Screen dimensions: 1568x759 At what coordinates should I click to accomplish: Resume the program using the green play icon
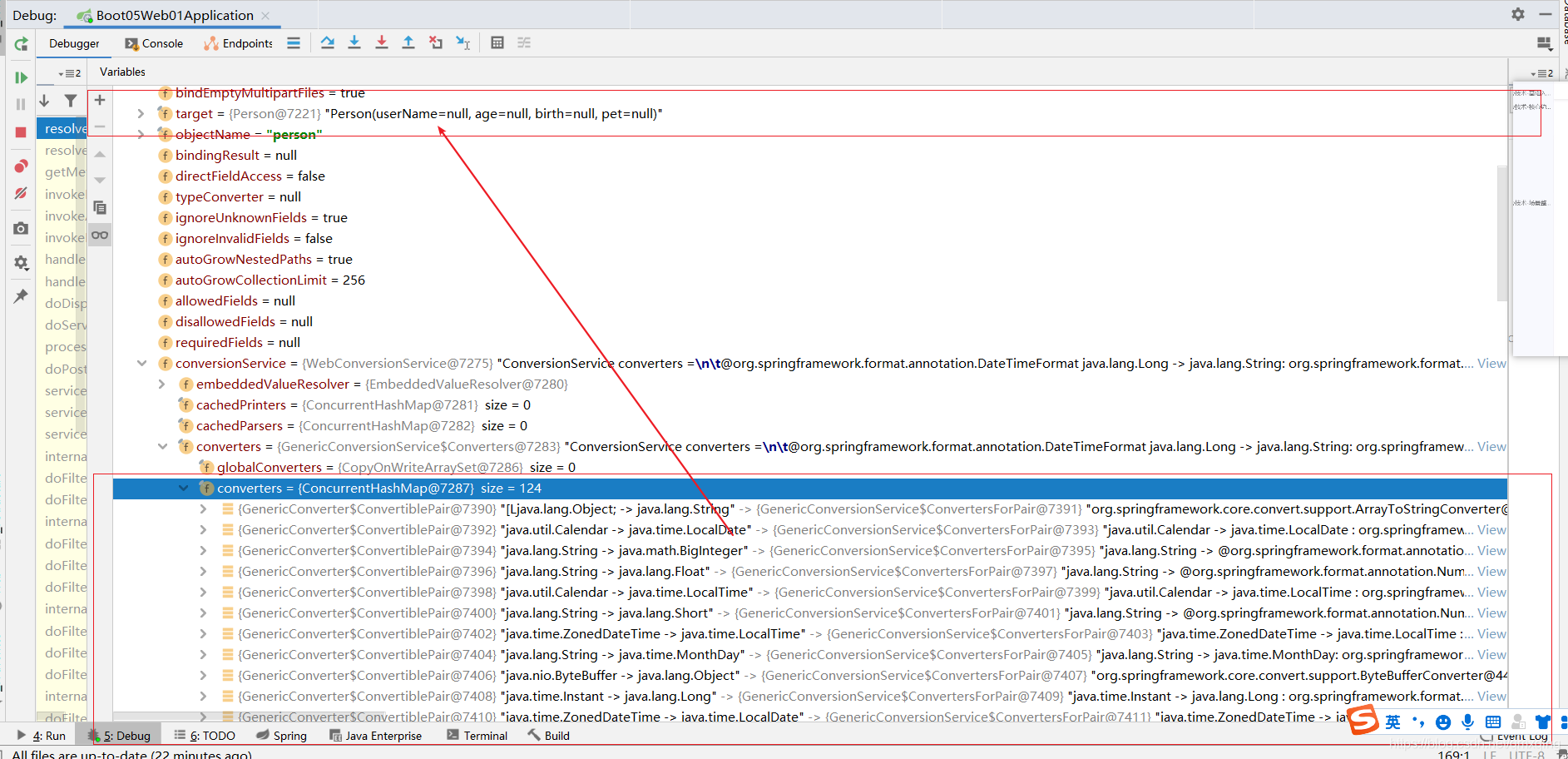pos(21,77)
